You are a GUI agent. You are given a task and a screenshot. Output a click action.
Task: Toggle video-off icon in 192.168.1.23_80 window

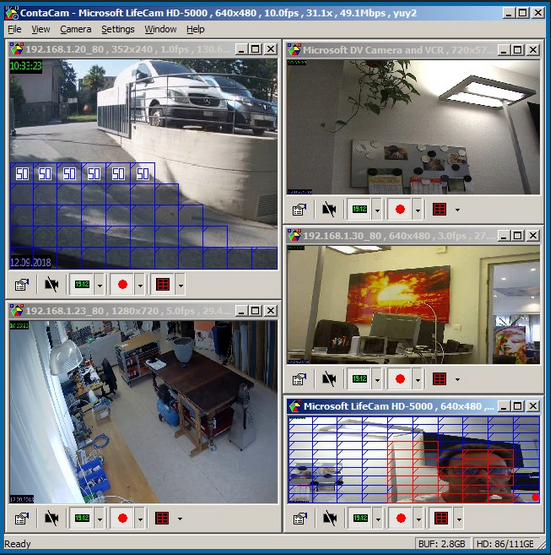(x=52, y=519)
